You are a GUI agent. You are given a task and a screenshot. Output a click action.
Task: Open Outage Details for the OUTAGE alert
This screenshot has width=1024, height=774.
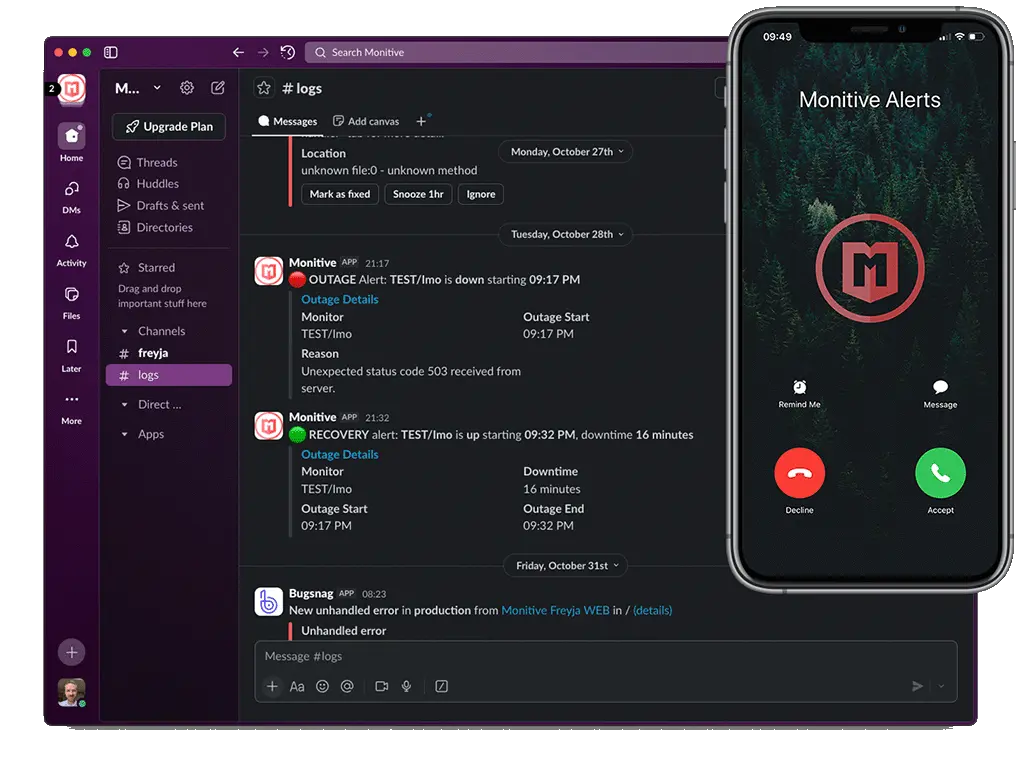click(x=339, y=298)
